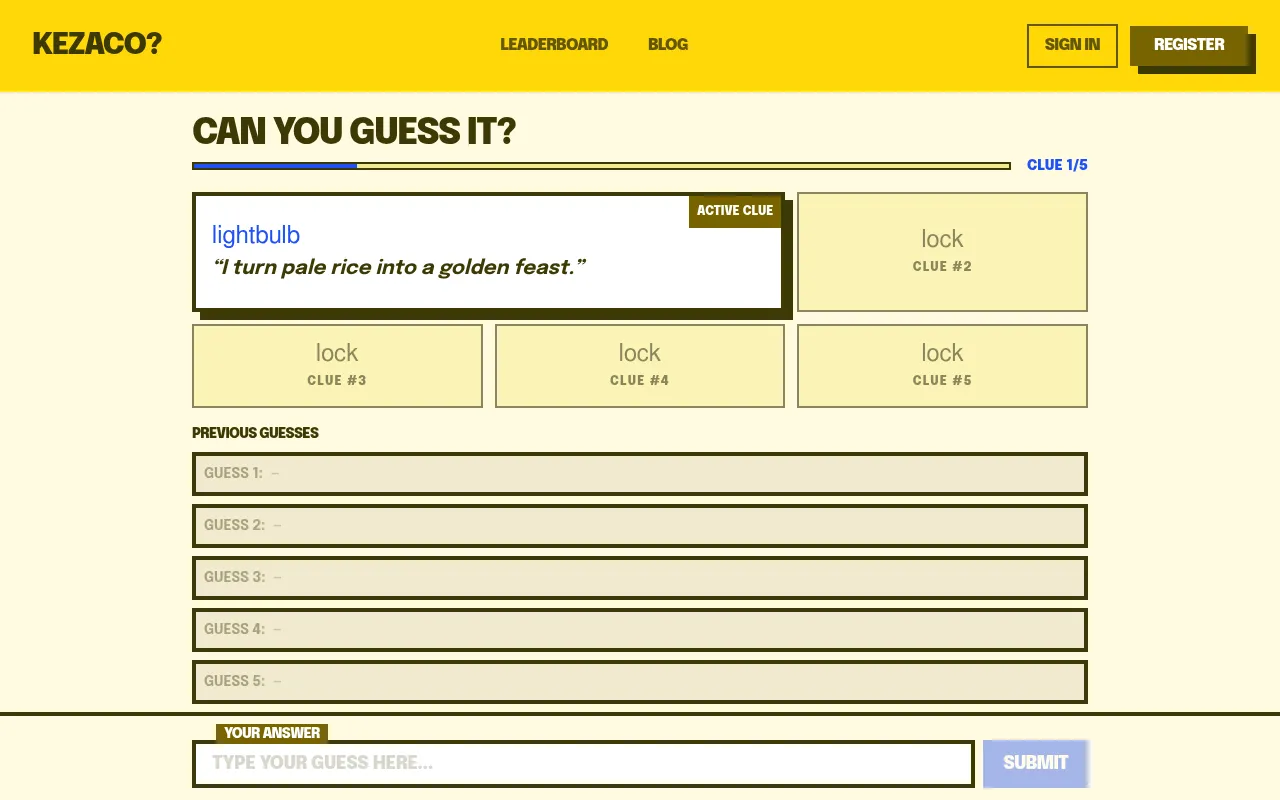This screenshot has width=1280, height=800.
Task: Click the 'CLUE #2' label
Action: pyautogui.click(x=942, y=267)
